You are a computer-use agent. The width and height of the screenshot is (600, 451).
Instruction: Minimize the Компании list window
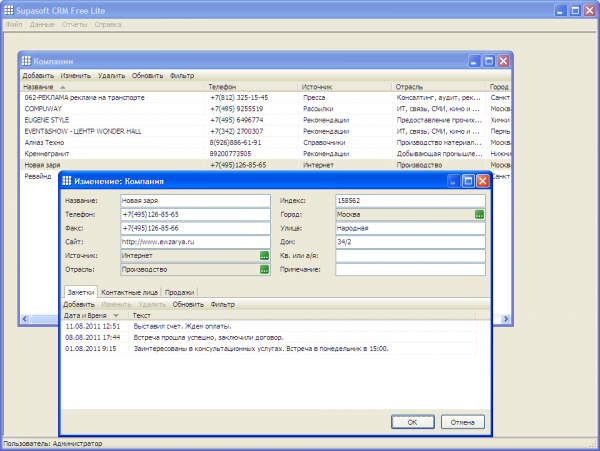coord(473,61)
